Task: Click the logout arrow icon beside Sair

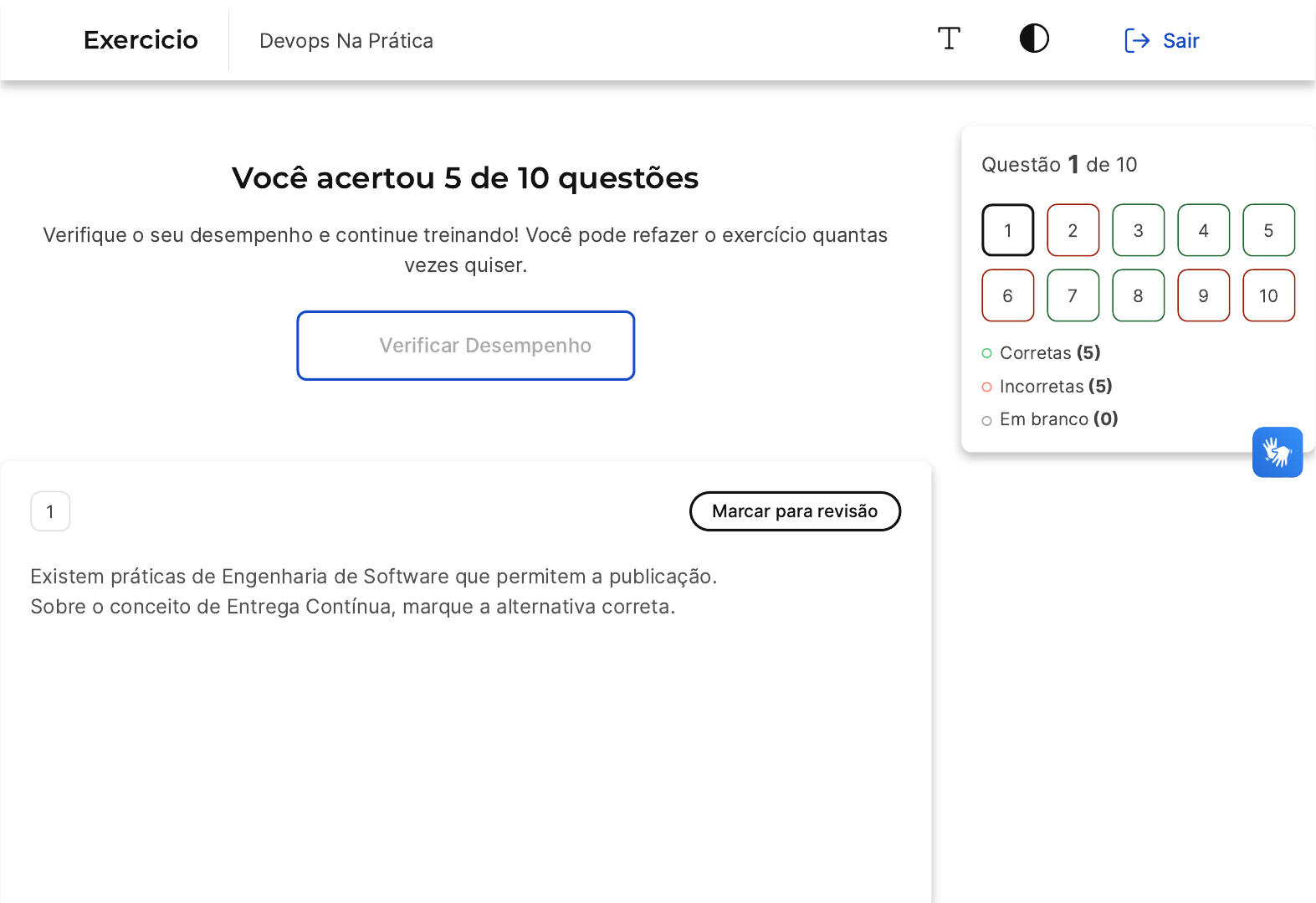Action: [x=1136, y=41]
